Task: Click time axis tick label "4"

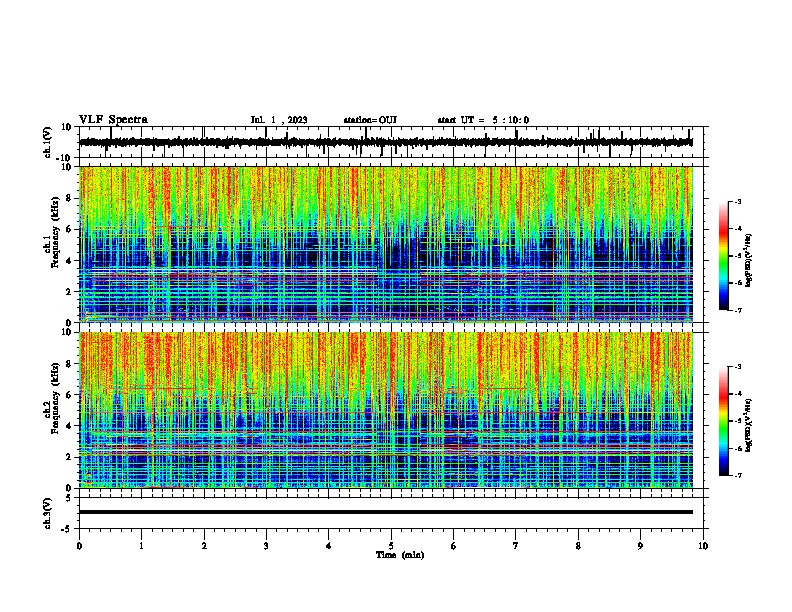Action: coord(329,546)
